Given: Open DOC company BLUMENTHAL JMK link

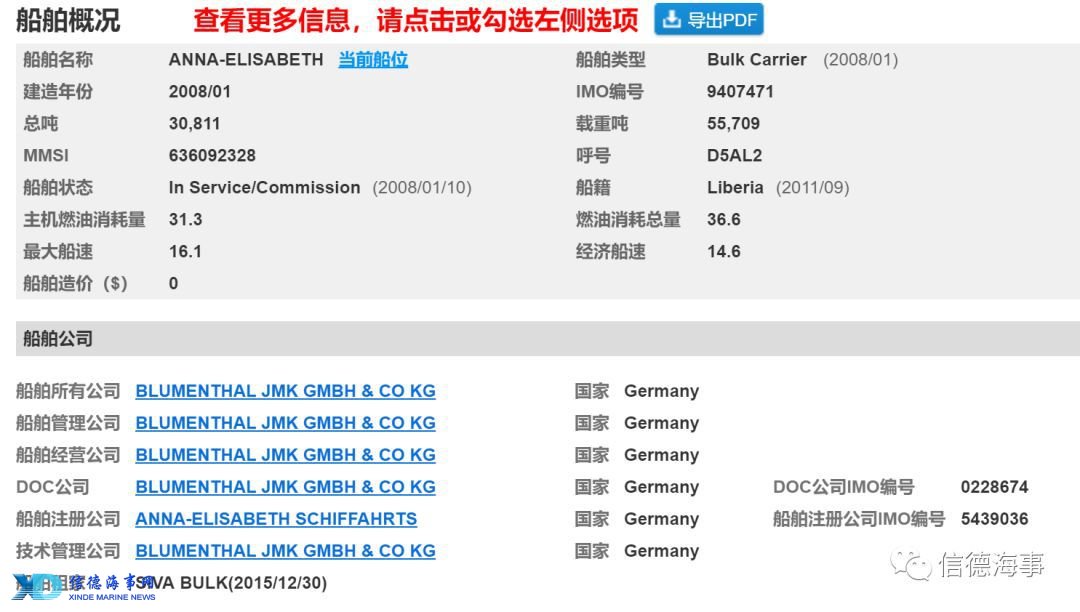Looking at the screenshot, I should click(285, 487).
